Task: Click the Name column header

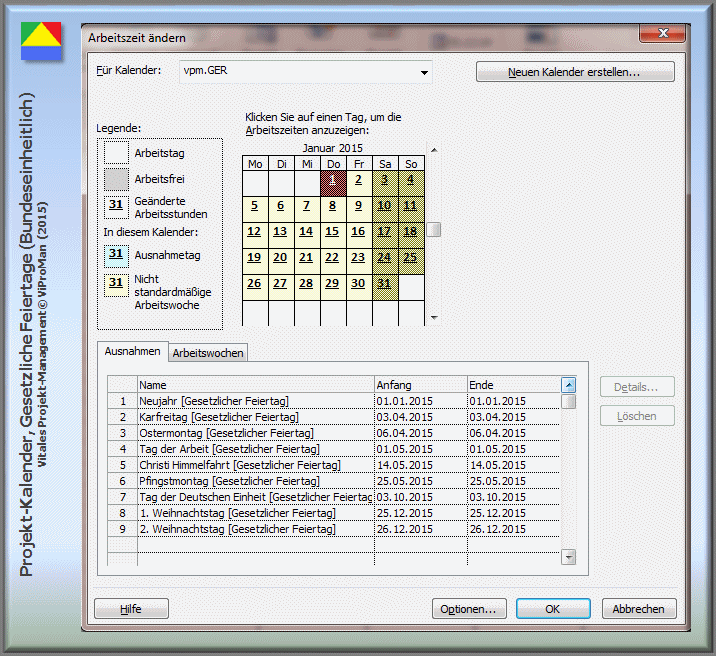Action: point(256,385)
